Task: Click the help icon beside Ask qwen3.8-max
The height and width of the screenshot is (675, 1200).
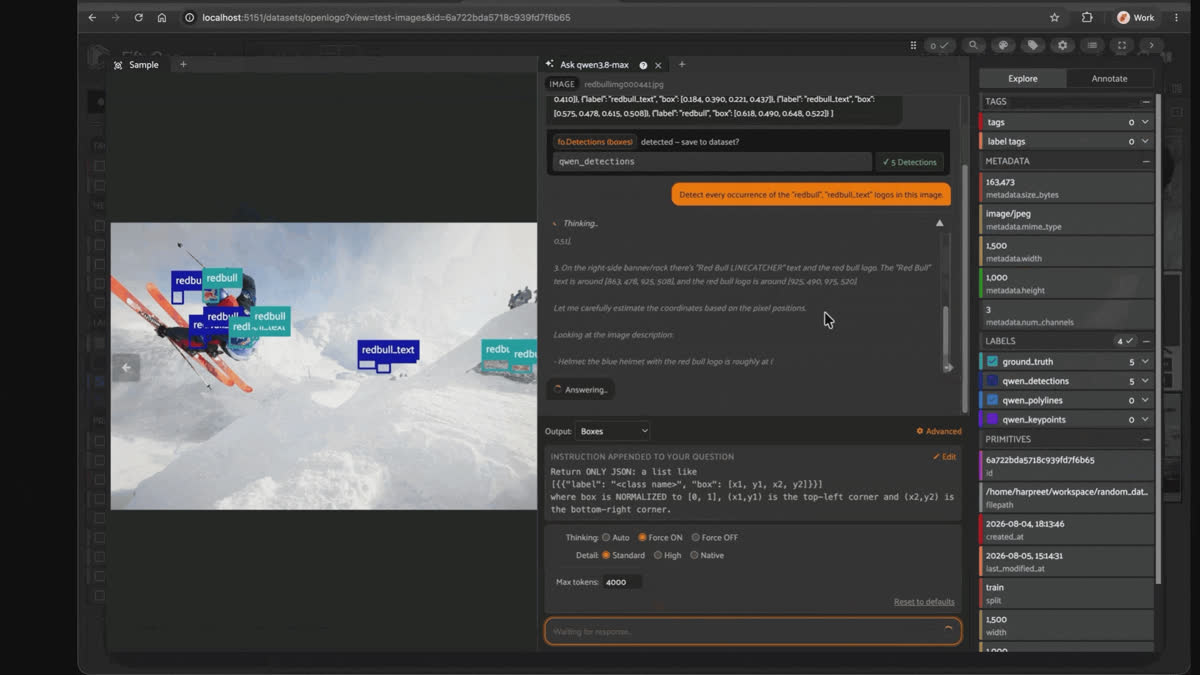Action: pyautogui.click(x=643, y=65)
